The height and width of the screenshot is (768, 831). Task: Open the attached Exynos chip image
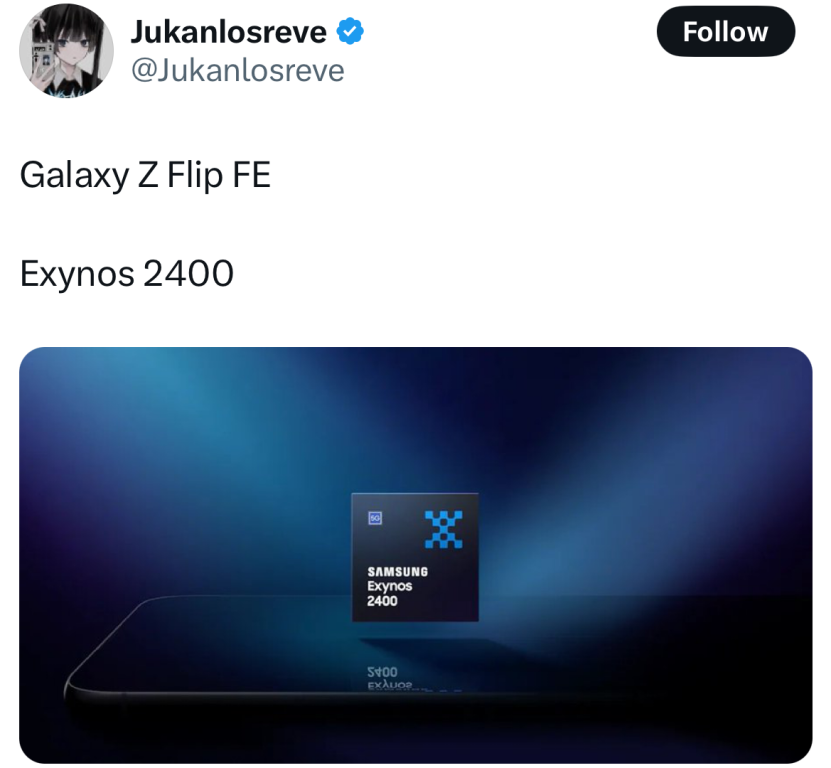(416, 555)
